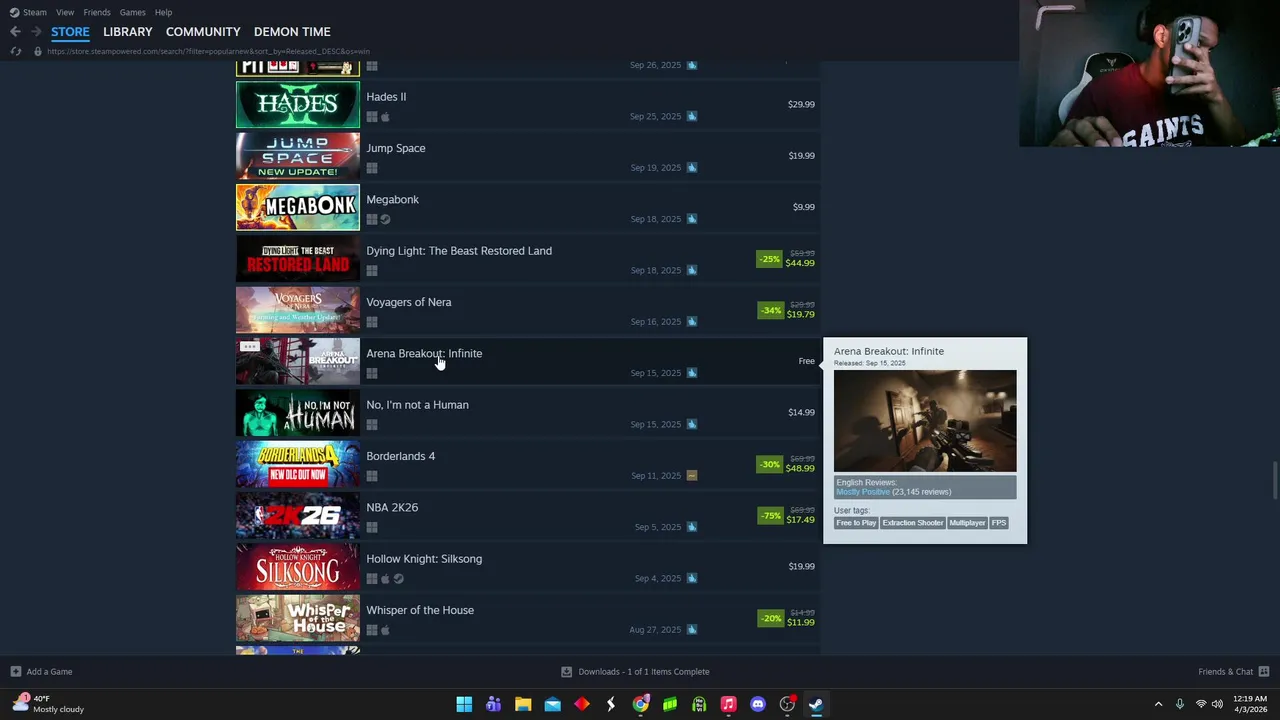The width and height of the screenshot is (1280, 720).
Task: Click Steam icon on taskbar
Action: [816, 704]
